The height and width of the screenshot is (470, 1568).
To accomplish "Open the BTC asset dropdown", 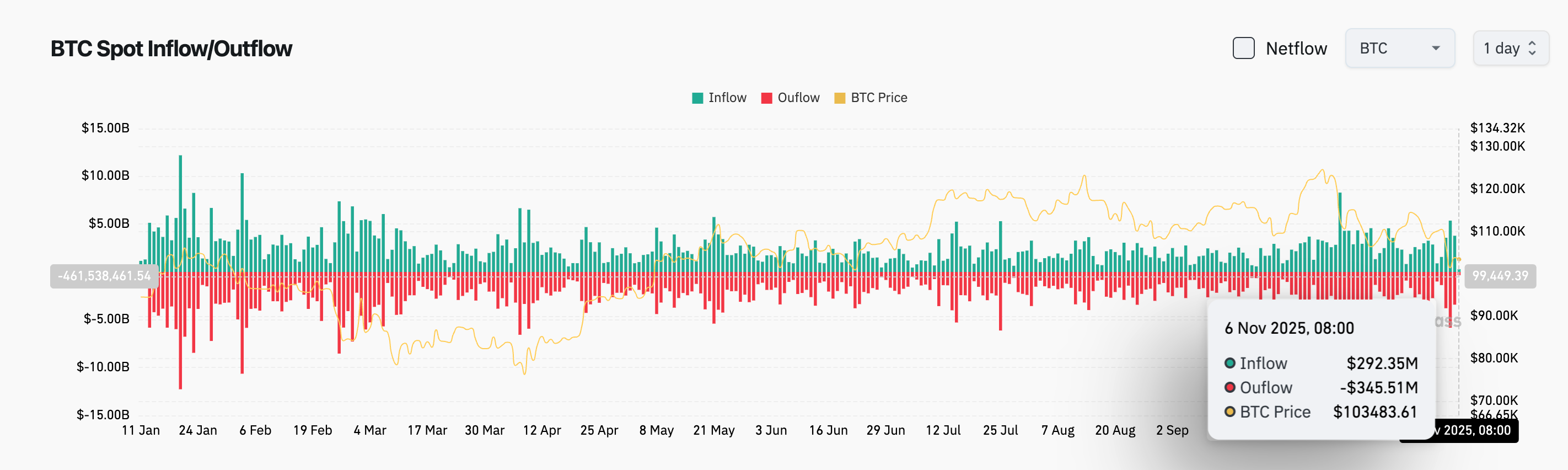I will tap(1399, 48).
